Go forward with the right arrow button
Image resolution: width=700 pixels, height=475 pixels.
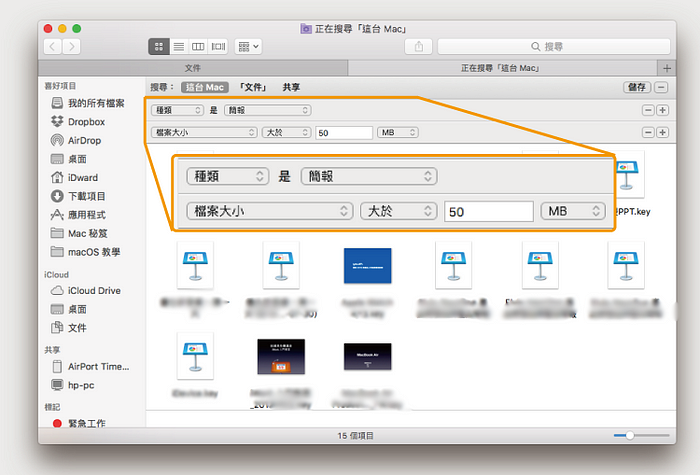[71, 46]
